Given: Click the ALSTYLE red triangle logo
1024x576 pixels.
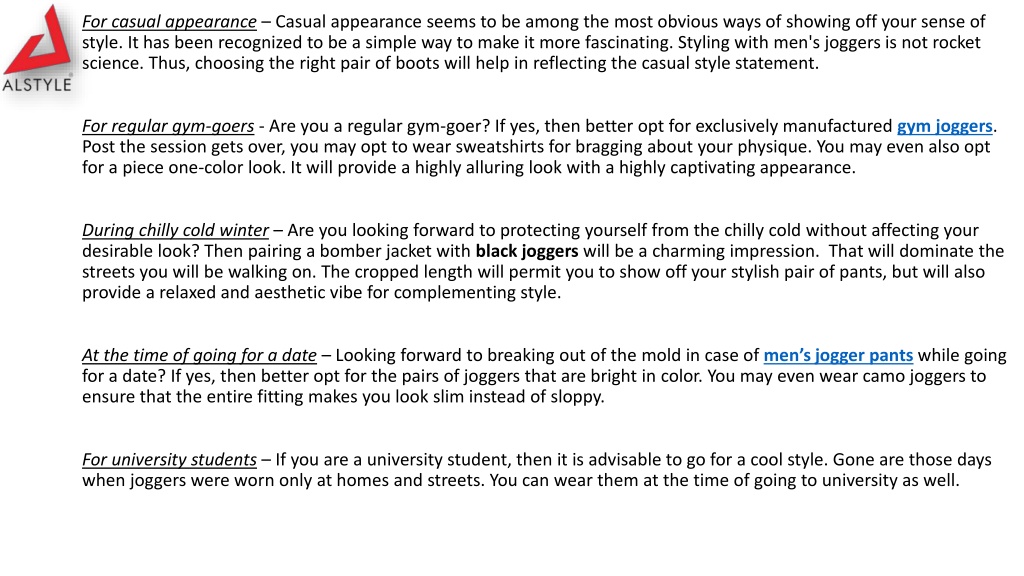Looking at the screenshot, I should pyautogui.click(x=37, y=39).
